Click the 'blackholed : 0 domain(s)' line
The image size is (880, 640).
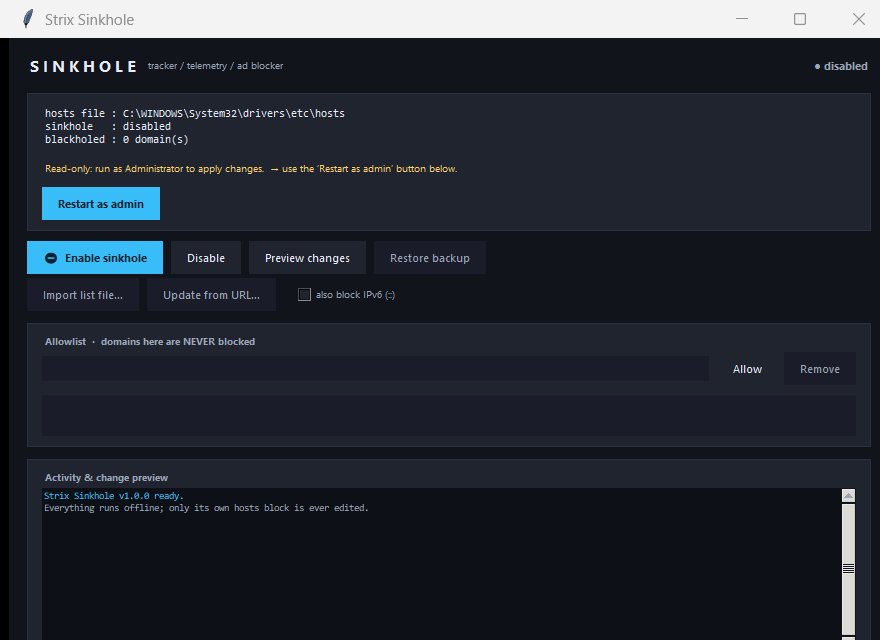tap(117, 139)
